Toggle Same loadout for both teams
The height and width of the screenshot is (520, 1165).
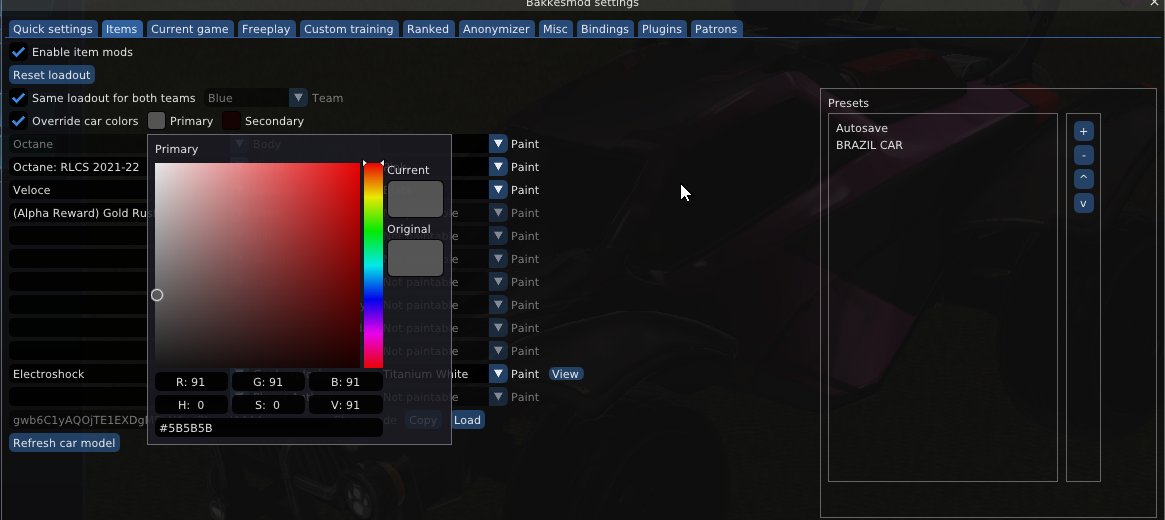pos(19,98)
